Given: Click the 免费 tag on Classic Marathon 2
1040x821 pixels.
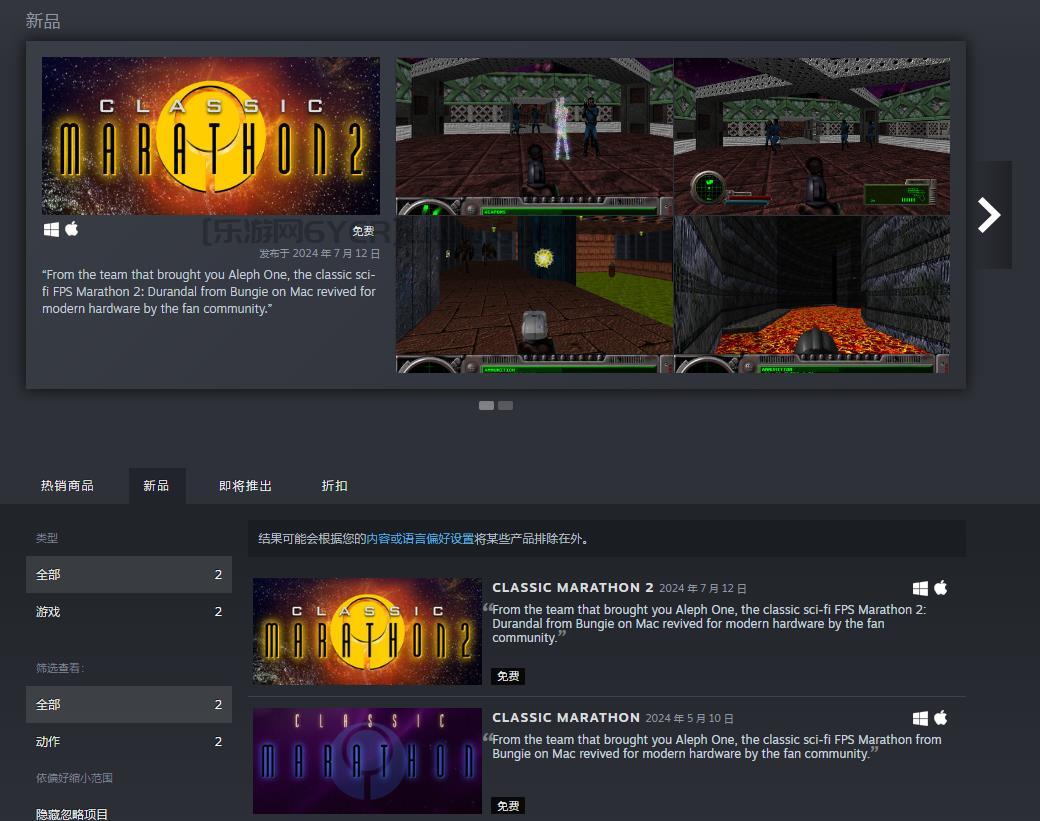Looking at the screenshot, I should click(x=508, y=677).
